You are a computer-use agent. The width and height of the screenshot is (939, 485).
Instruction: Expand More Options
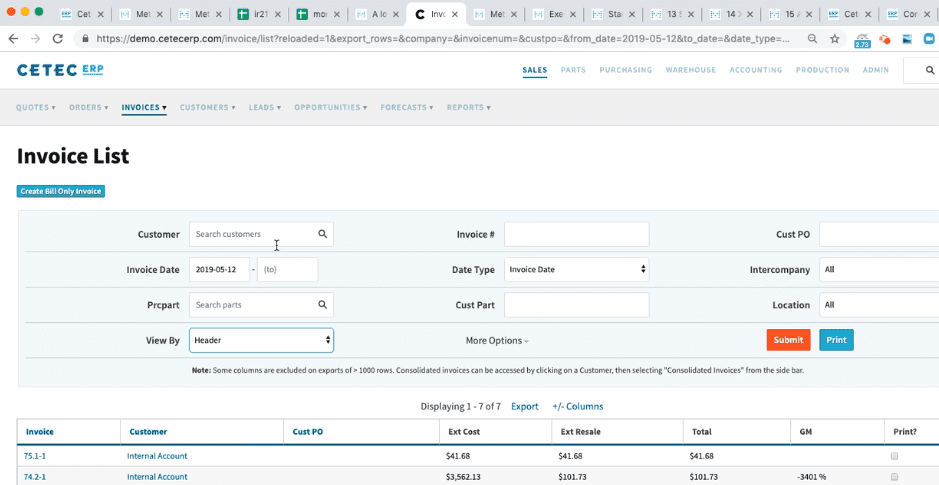pos(497,341)
